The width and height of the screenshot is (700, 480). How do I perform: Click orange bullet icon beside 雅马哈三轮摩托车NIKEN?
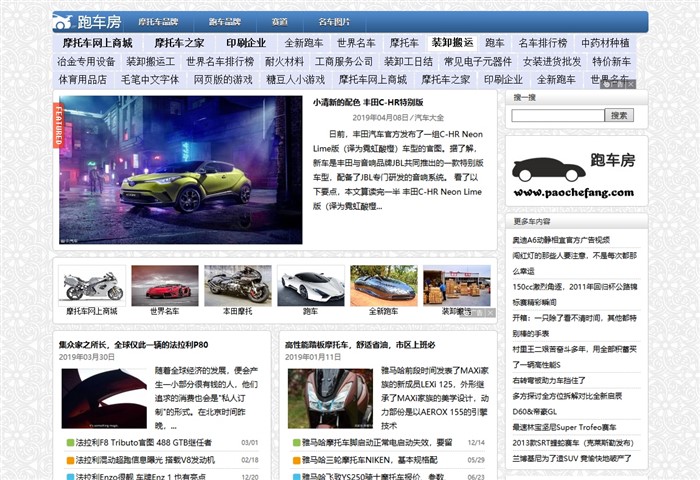[x=296, y=460]
